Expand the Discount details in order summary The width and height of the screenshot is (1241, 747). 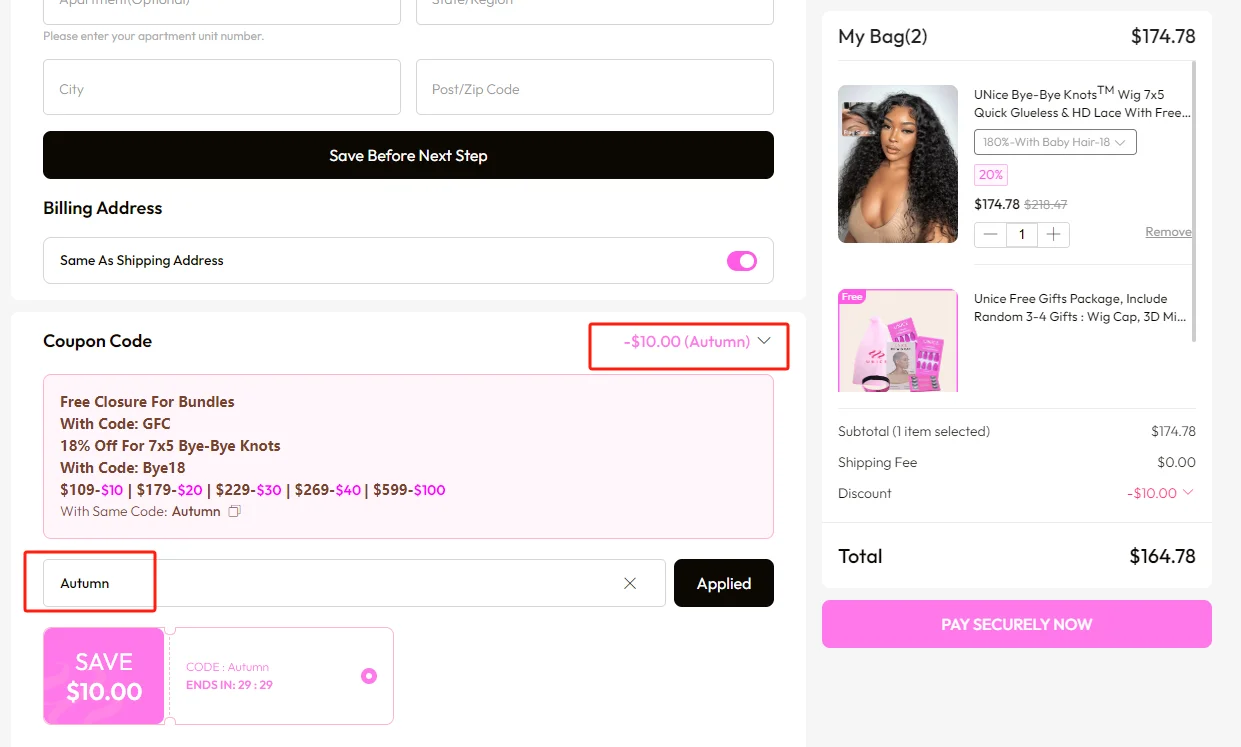[1188, 492]
